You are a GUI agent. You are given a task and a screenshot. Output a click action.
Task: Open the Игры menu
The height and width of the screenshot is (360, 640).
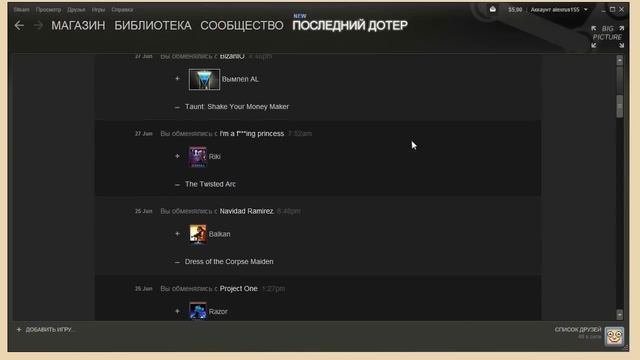pyautogui.click(x=98, y=9)
